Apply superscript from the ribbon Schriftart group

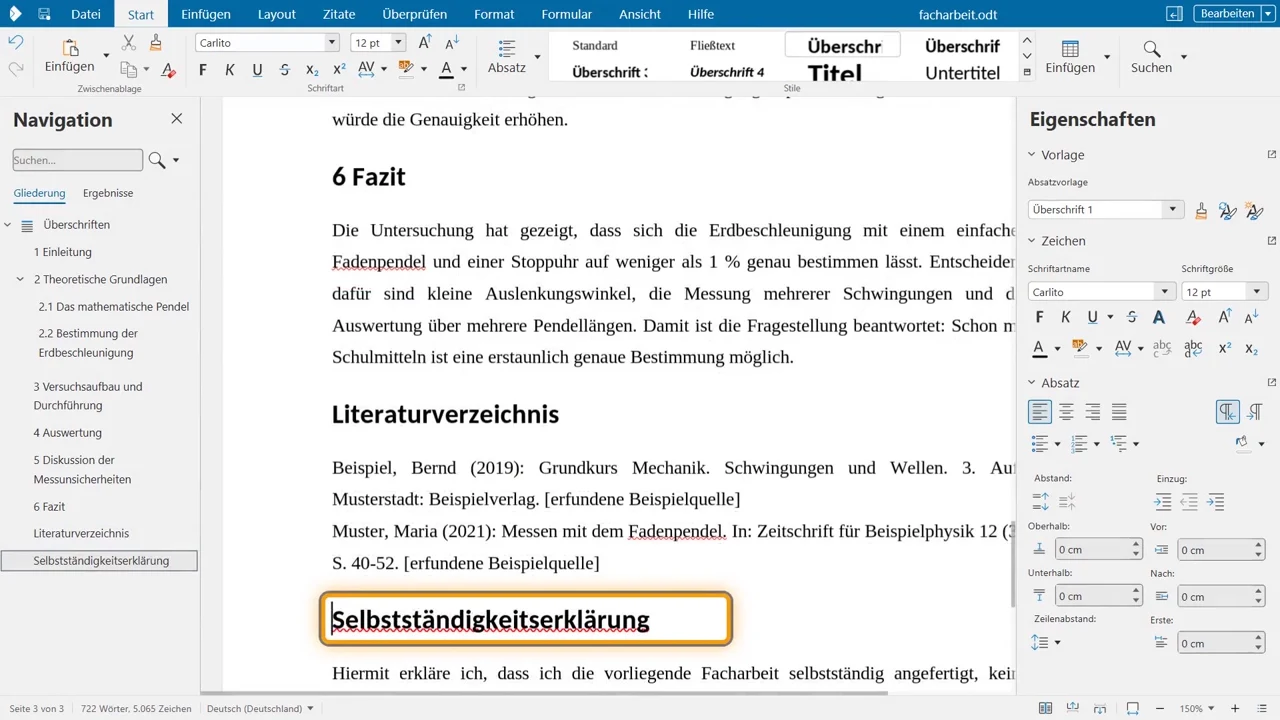[x=339, y=69]
